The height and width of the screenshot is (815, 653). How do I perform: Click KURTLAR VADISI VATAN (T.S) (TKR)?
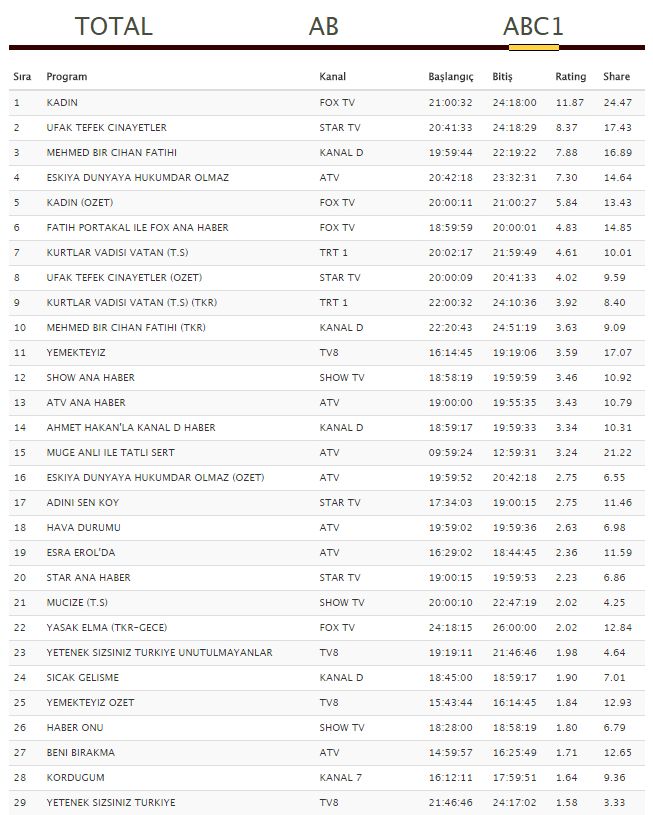coord(132,303)
